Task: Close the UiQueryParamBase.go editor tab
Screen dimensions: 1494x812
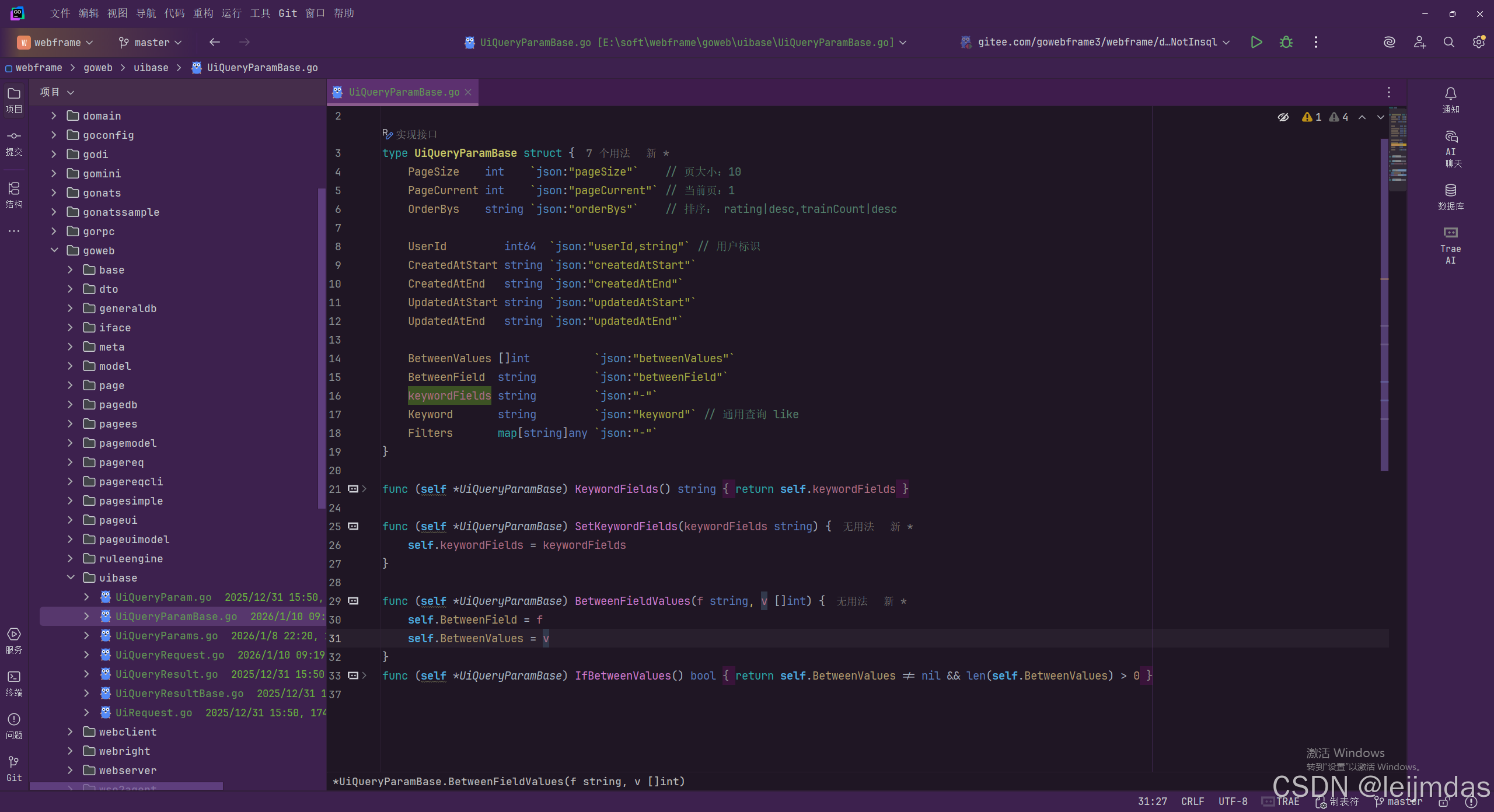Action: coord(468,92)
